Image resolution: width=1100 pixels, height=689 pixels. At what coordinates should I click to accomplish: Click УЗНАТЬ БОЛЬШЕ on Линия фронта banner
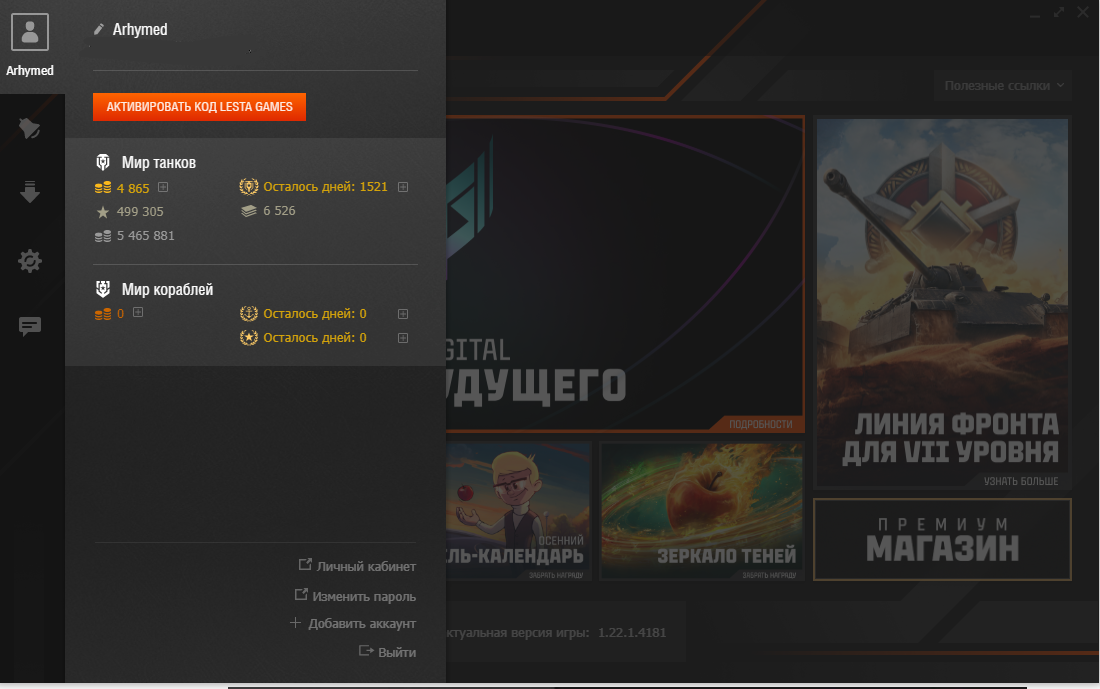pyautogui.click(x=1021, y=481)
